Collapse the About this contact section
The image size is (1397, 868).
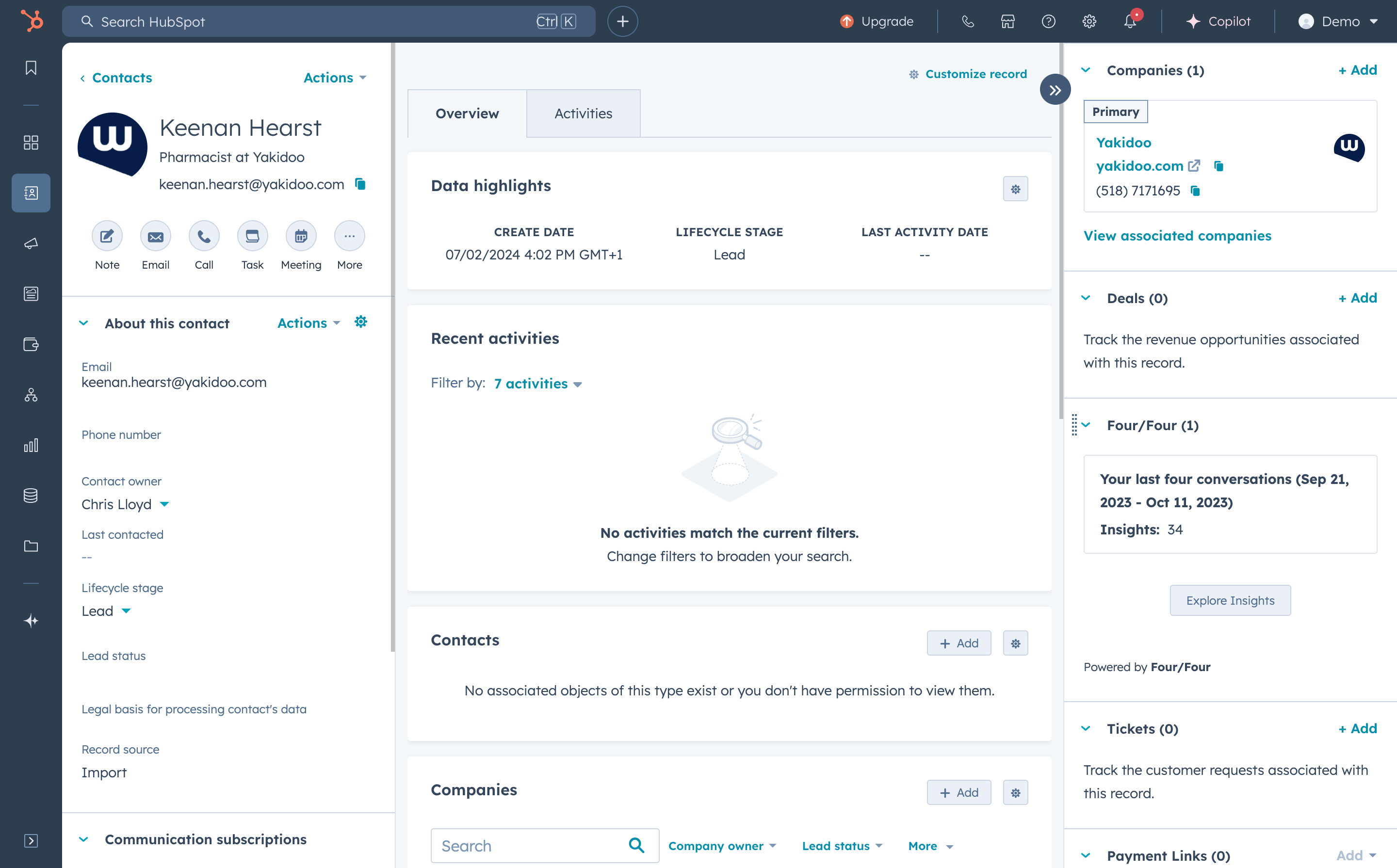[84, 323]
